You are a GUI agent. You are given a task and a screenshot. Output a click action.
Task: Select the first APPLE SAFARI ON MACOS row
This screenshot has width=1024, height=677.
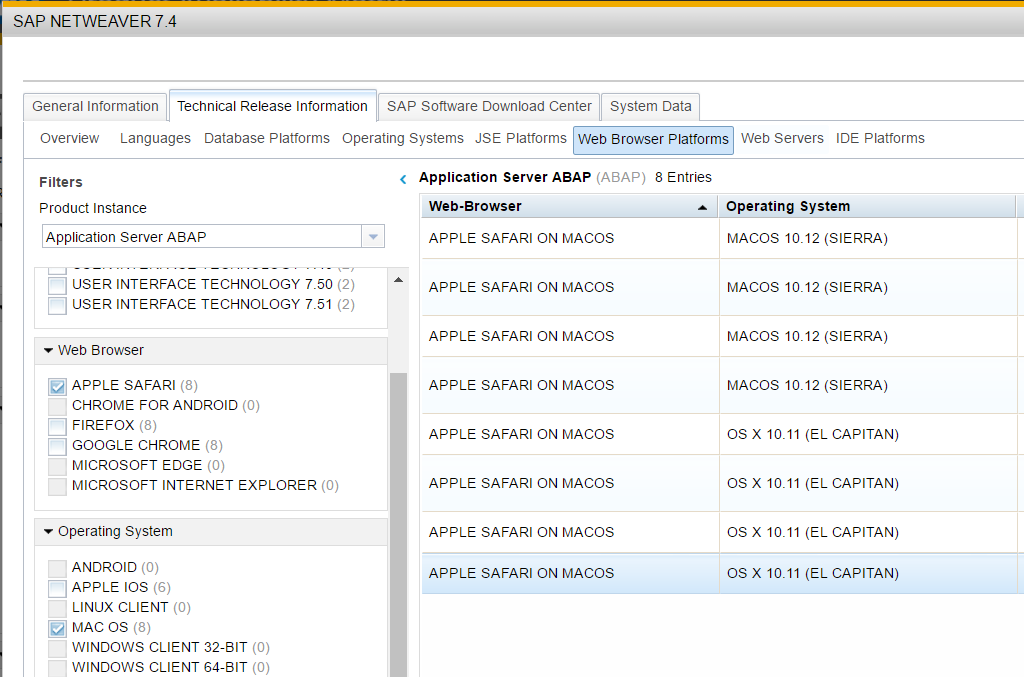coord(570,238)
